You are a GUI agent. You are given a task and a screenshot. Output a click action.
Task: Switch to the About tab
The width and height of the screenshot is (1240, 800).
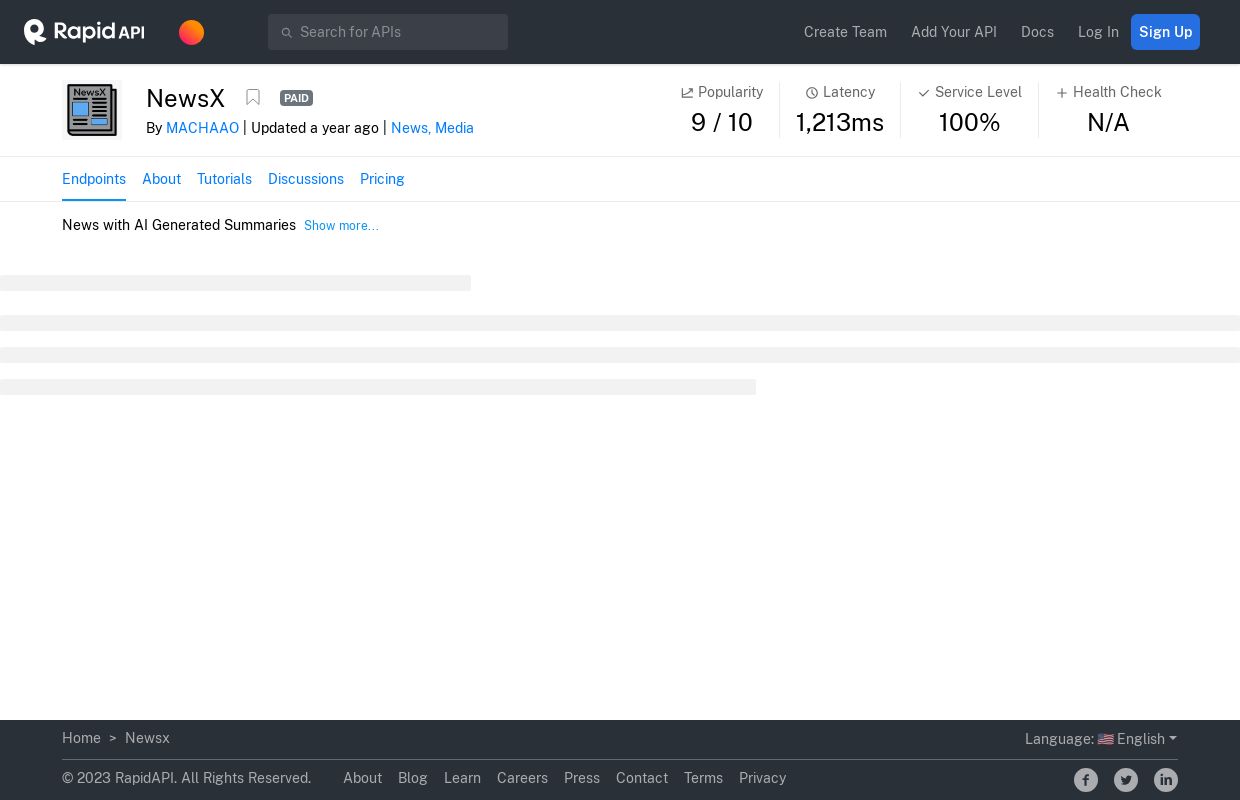(x=161, y=179)
